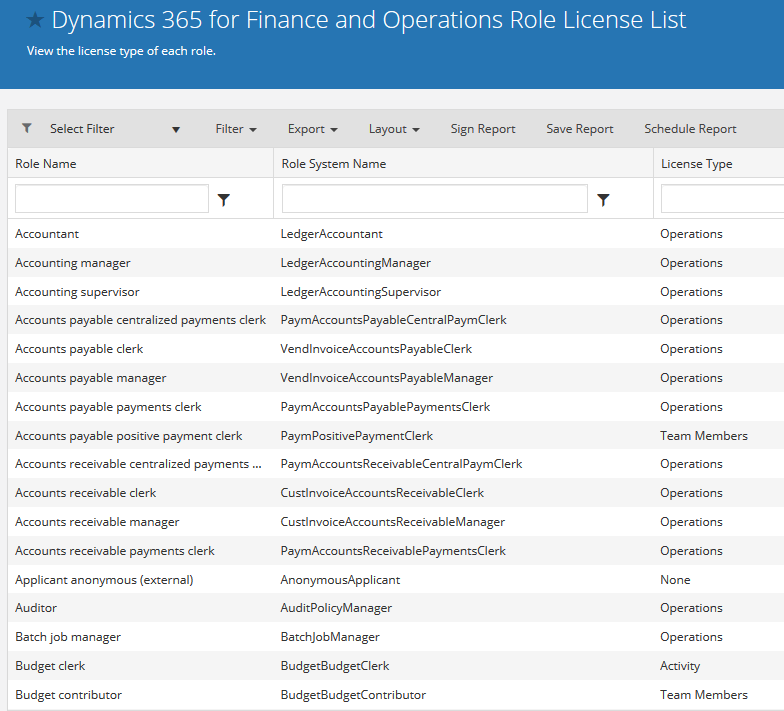Click Team Members license for PaymPositivePaymentClerk
784x711 pixels.
[x=704, y=436]
